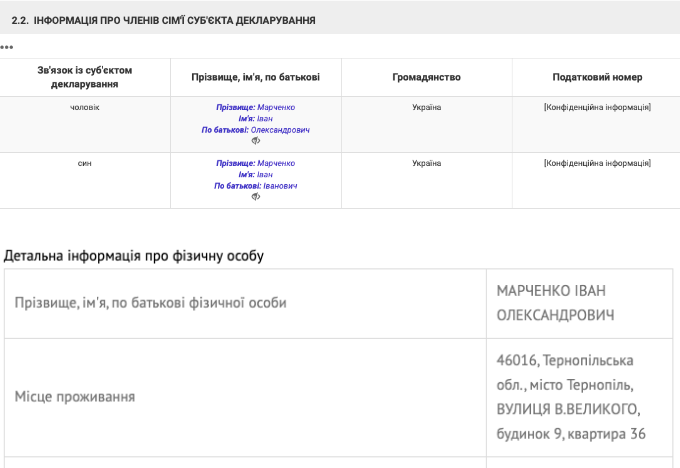Screen dimensions: 680x468
Task: Click the "син" relation cell
Action: 85,163
